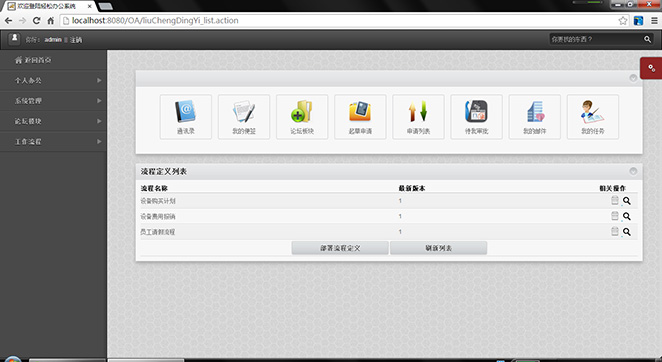The height and width of the screenshot is (362, 662).
Task: Reload the page with the refresh icon
Action: tap(37, 21)
